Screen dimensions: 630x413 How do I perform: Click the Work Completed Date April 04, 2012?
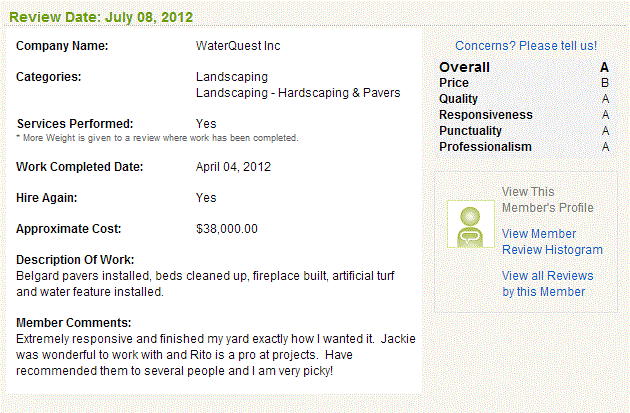[x=233, y=167]
